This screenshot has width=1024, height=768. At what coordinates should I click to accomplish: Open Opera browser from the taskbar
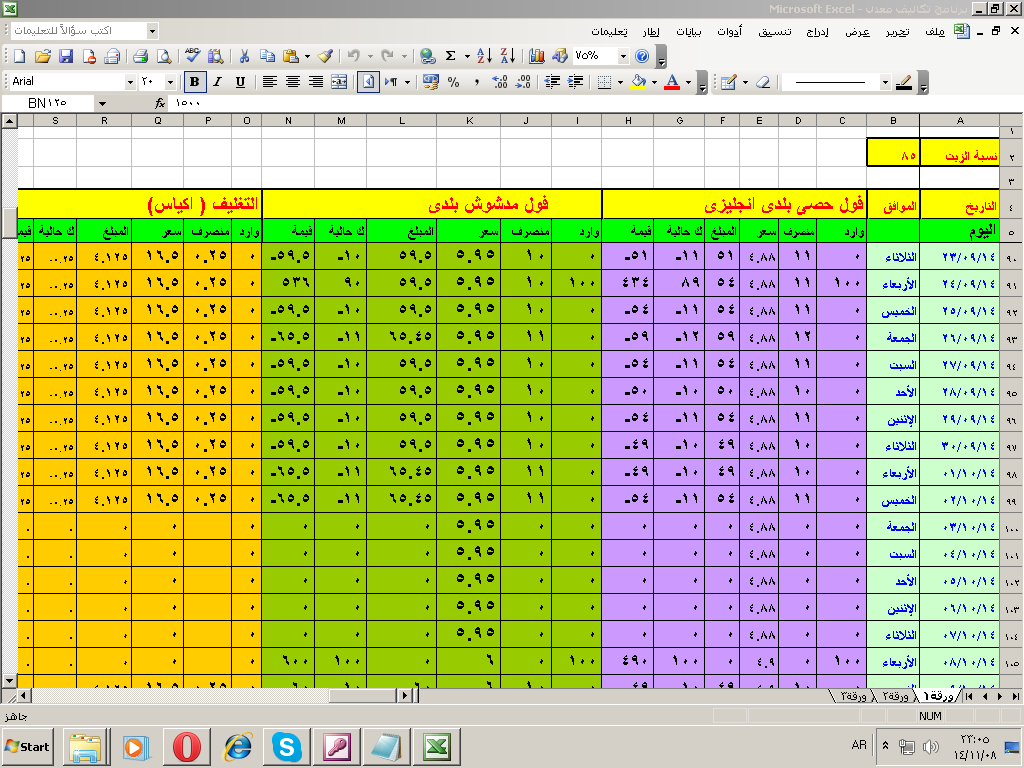187,746
